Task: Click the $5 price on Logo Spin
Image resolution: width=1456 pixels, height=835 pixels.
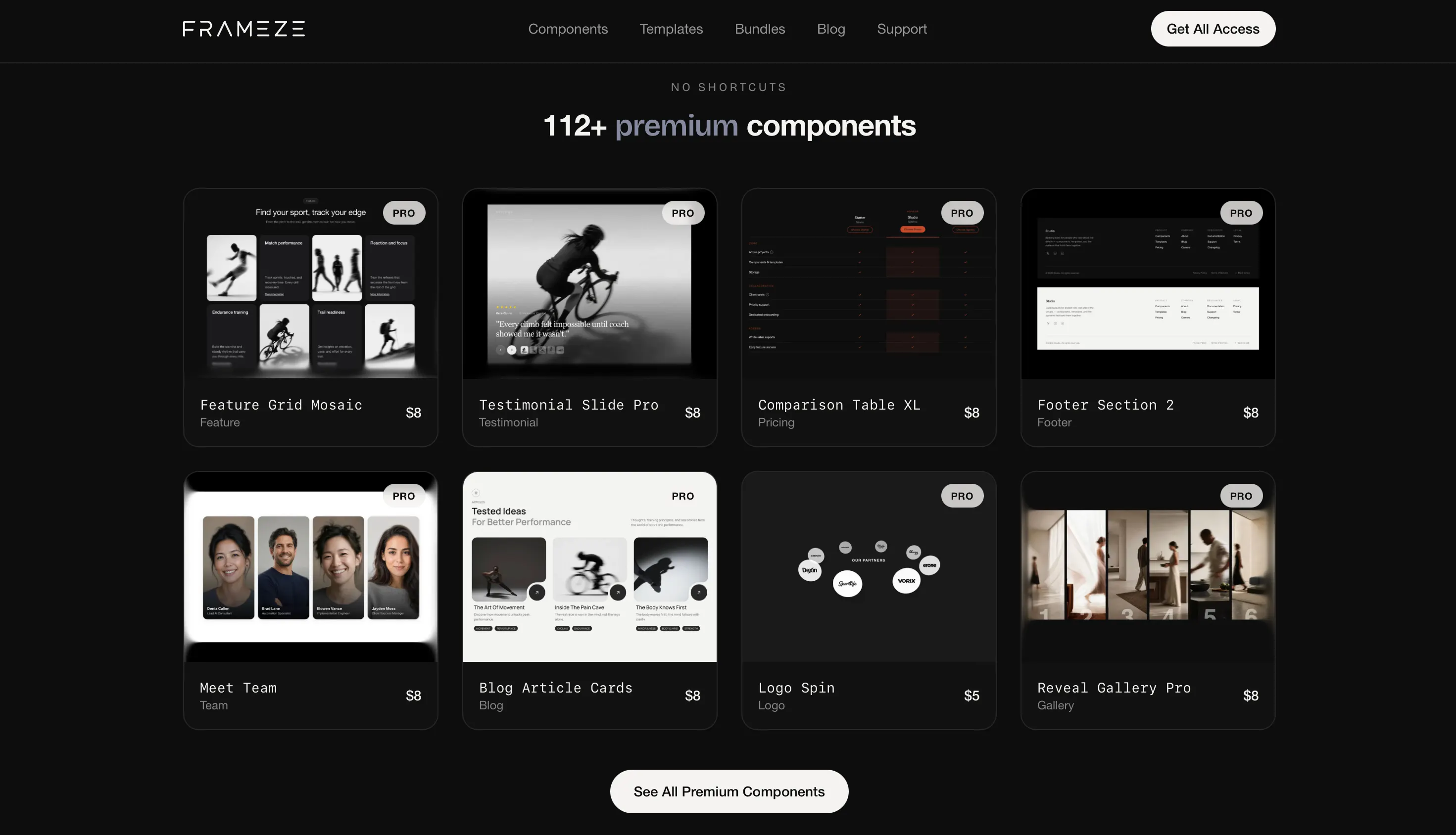Action: [x=972, y=695]
